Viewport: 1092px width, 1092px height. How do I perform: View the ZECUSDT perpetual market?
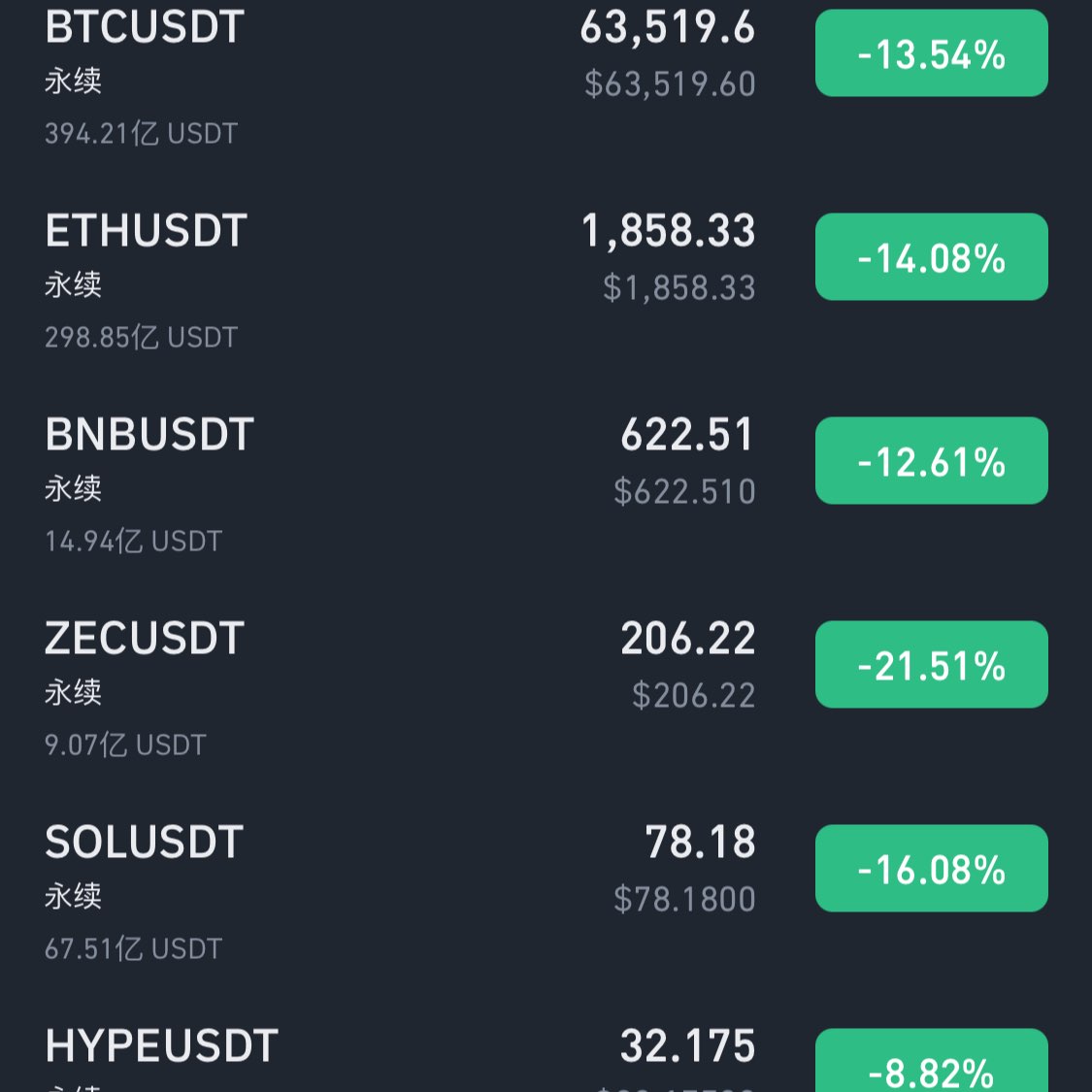click(144, 638)
